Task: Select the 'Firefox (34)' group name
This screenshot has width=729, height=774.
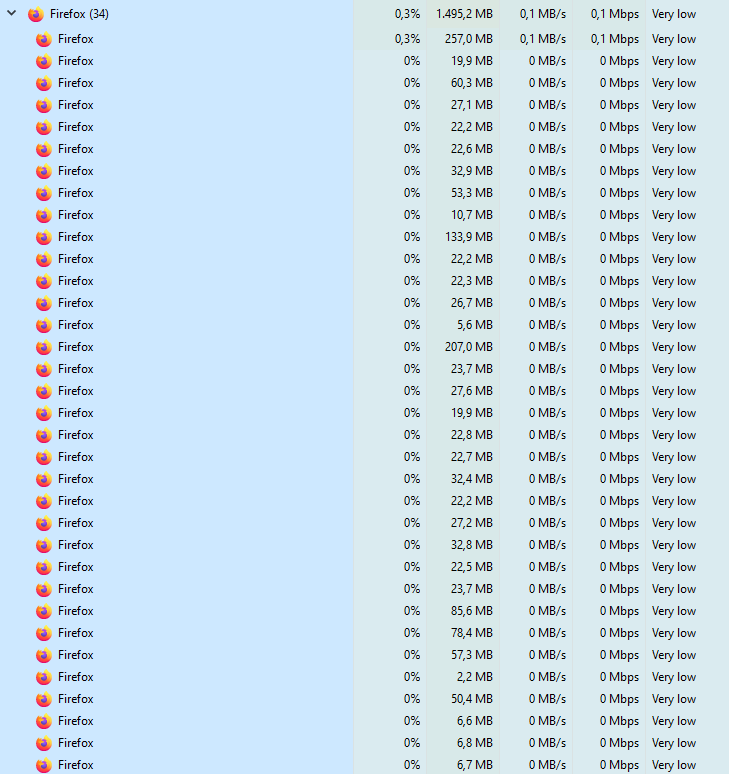Action: point(79,14)
